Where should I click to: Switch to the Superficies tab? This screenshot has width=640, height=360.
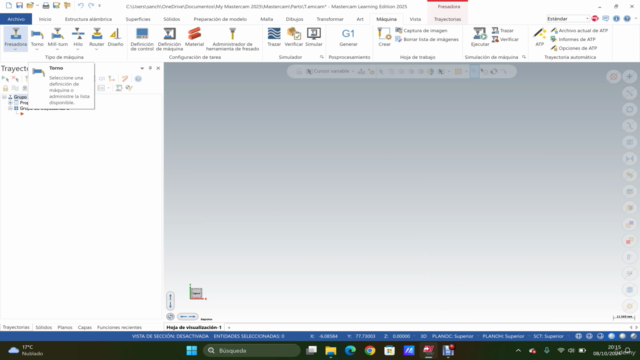click(x=138, y=19)
